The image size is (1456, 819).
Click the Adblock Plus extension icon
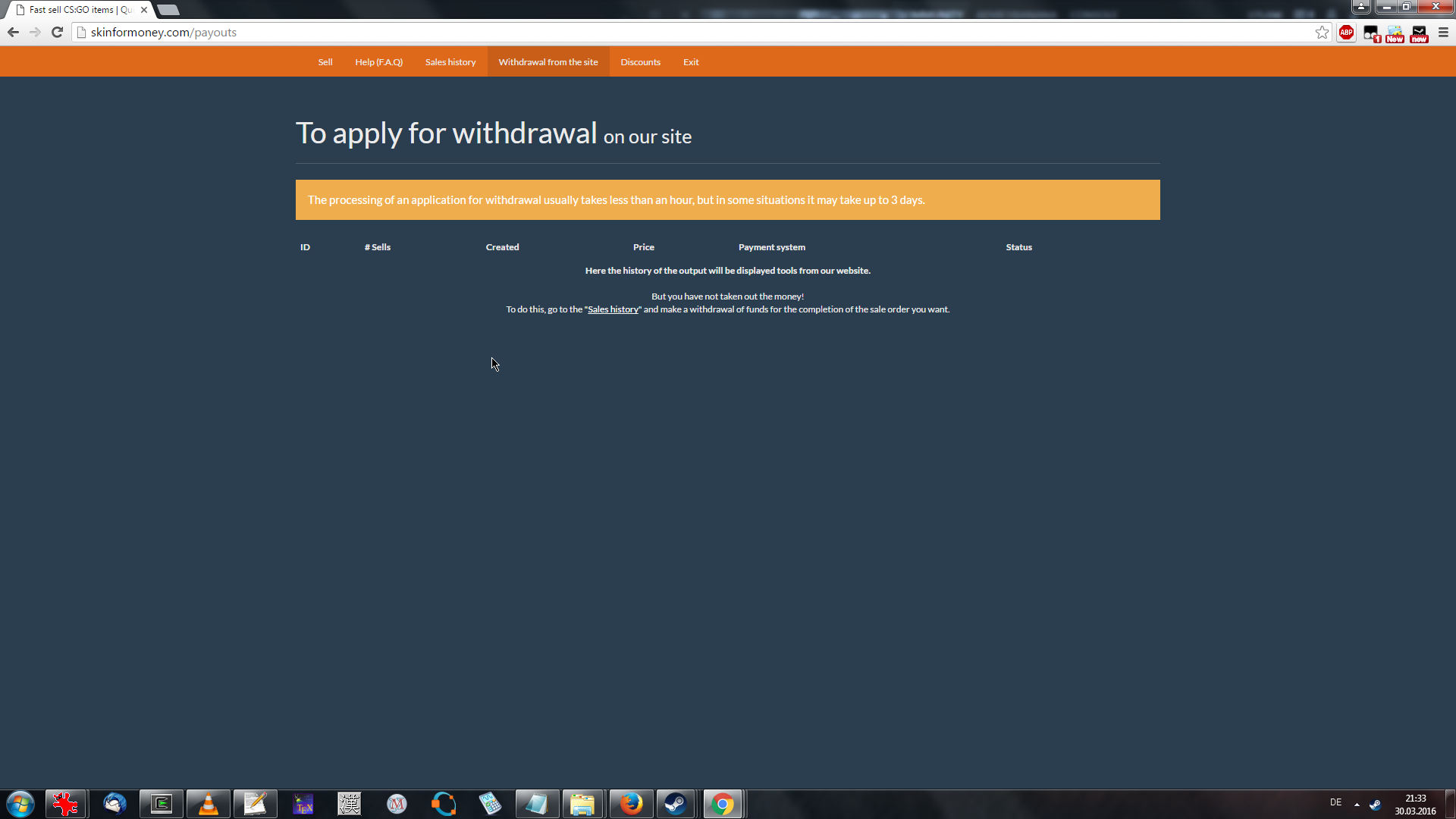pos(1346,33)
